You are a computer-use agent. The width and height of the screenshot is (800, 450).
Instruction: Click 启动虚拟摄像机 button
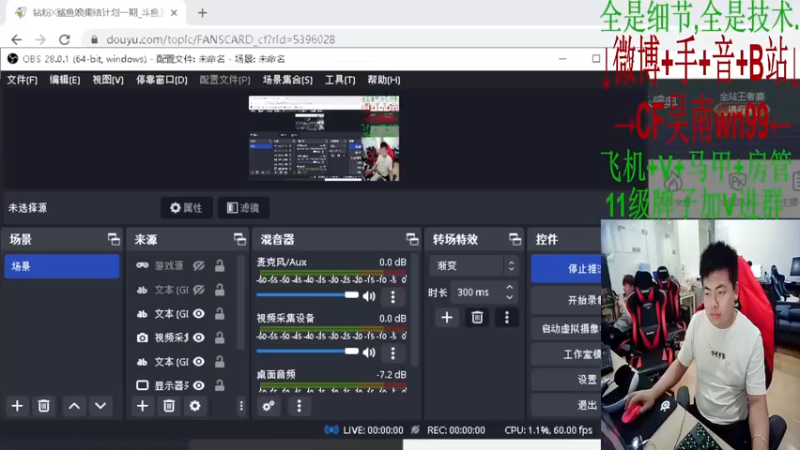pos(566,328)
